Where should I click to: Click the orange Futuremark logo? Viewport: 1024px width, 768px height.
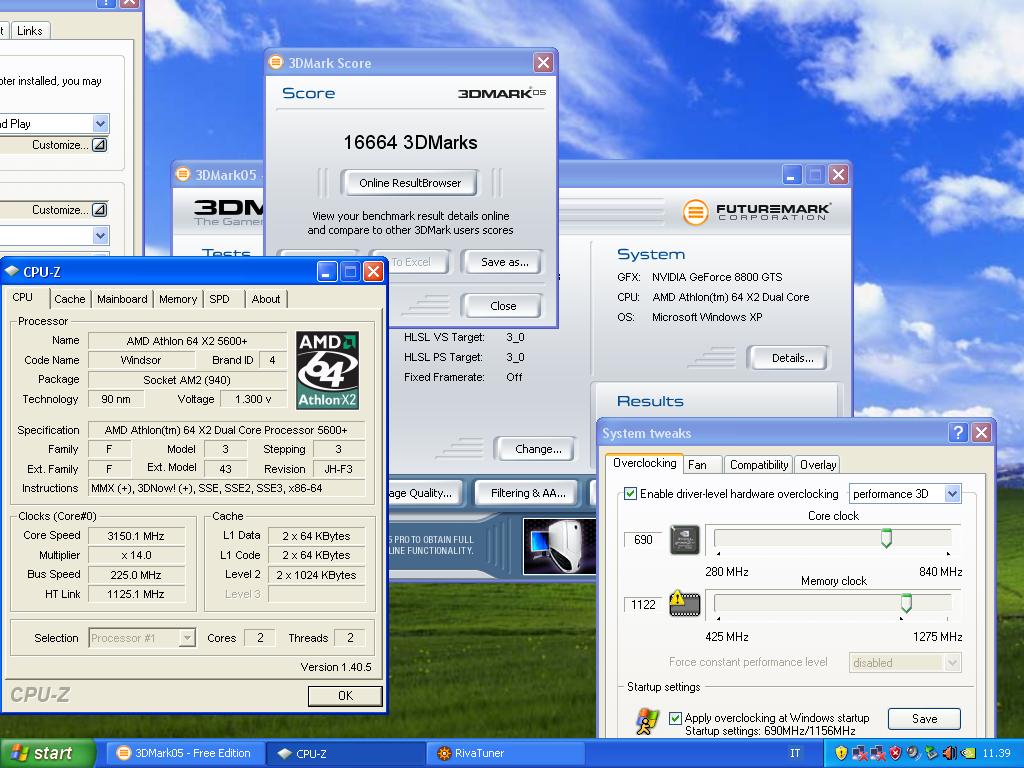click(x=696, y=212)
